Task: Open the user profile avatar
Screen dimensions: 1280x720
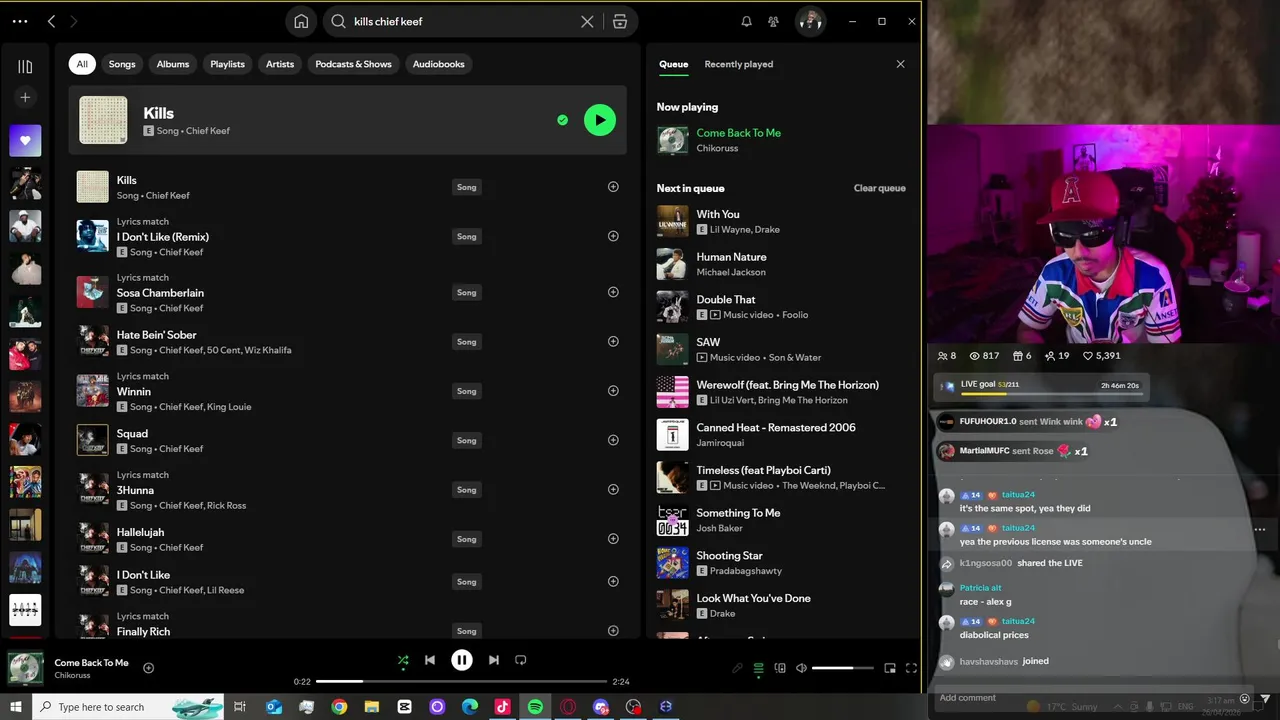Action: click(x=810, y=21)
